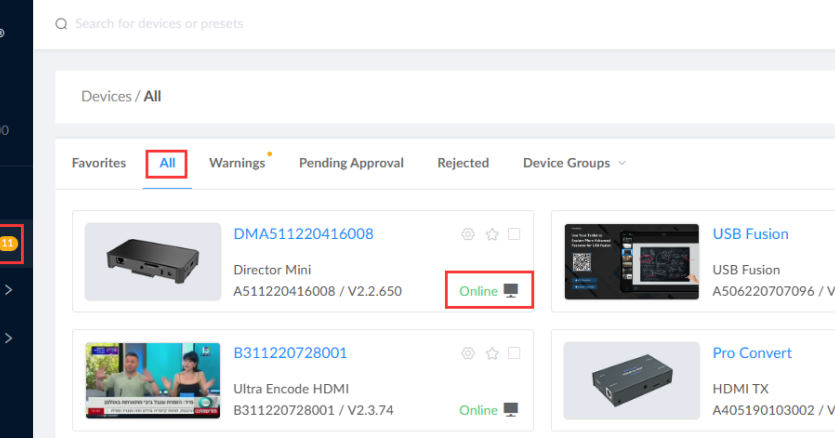Open the USB Fusion device link
The image size is (835, 438).
750,234
